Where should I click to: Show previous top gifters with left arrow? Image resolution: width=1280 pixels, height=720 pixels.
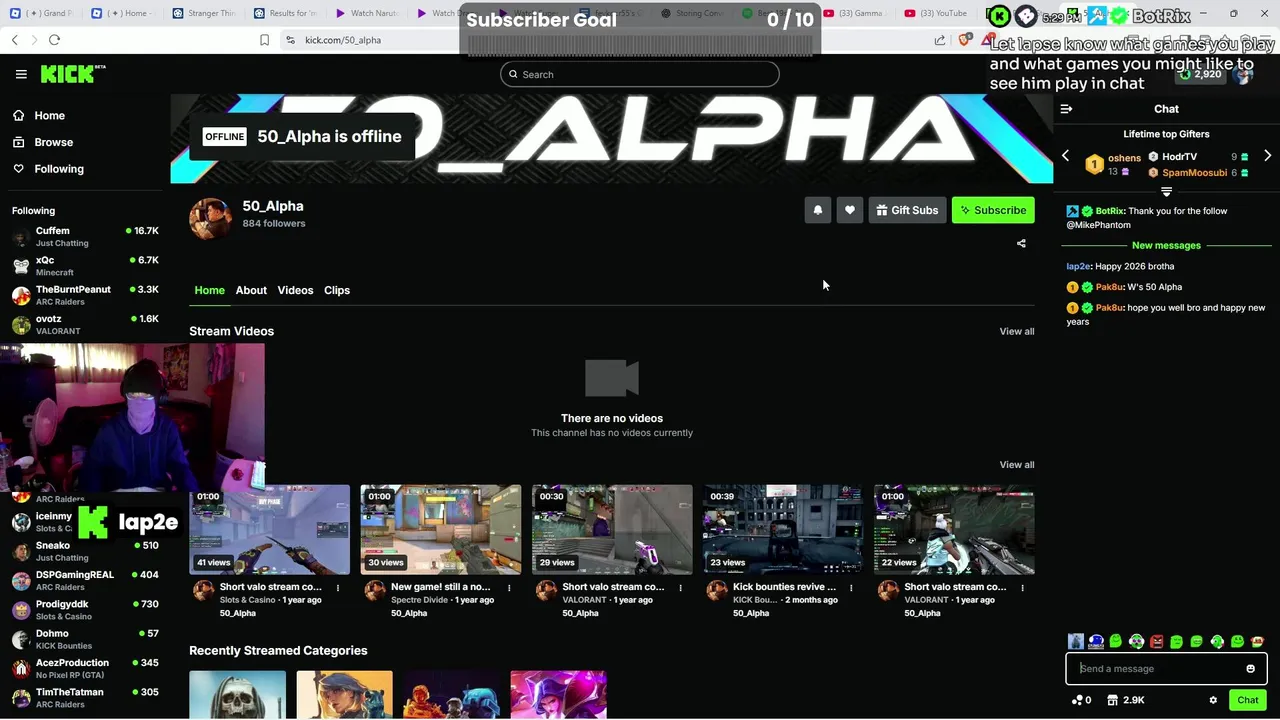[1065, 156]
